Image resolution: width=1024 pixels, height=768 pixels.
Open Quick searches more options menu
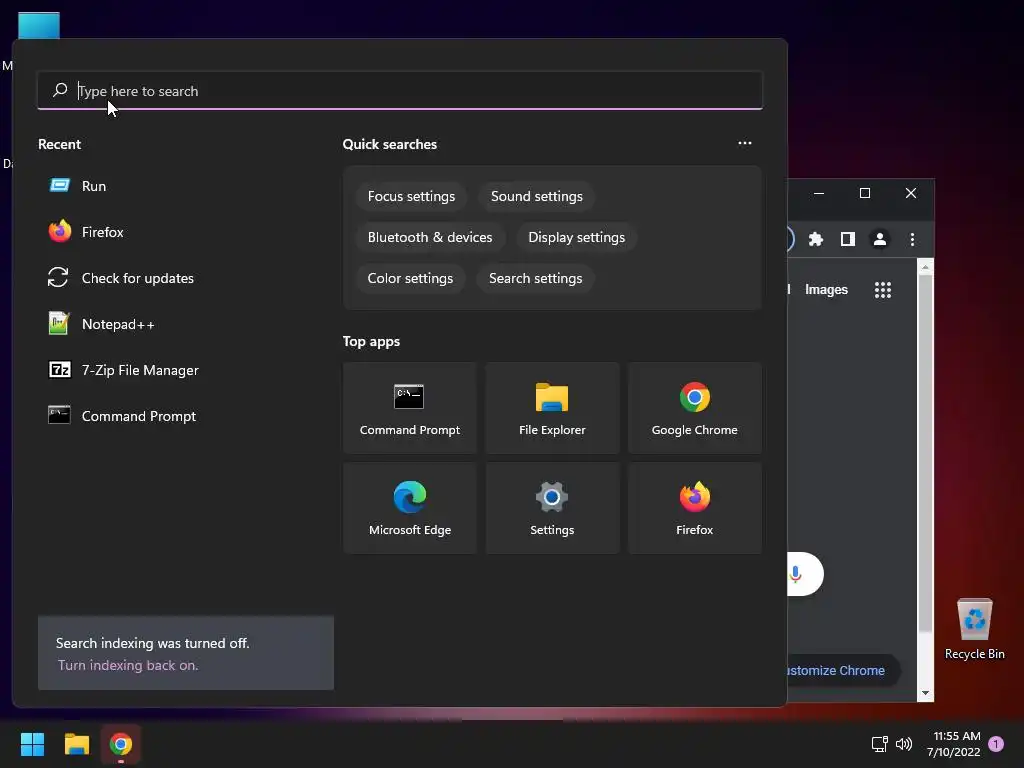(x=744, y=143)
